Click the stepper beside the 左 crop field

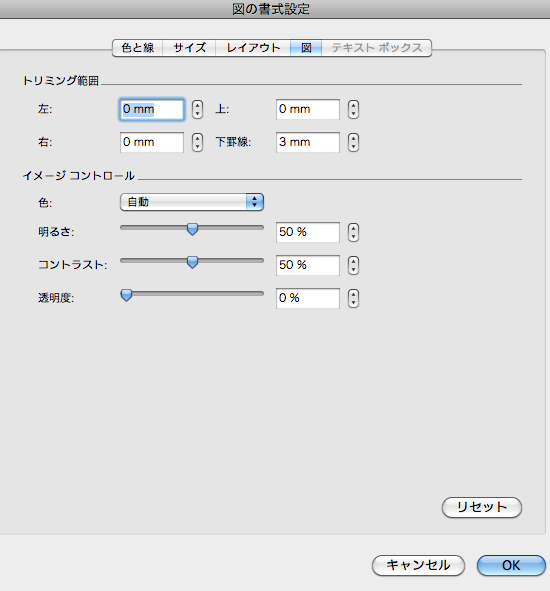197,109
